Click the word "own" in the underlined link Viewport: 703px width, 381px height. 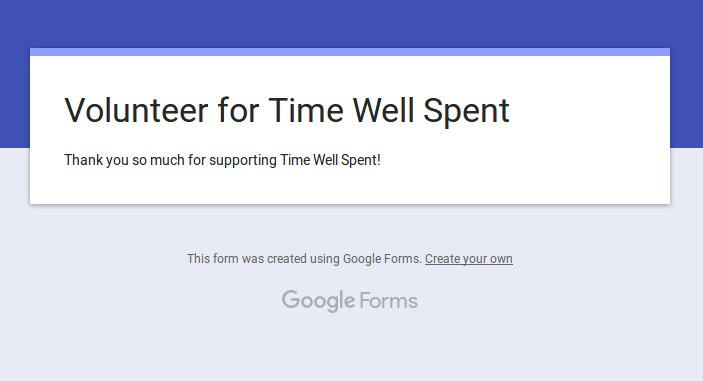(501, 259)
